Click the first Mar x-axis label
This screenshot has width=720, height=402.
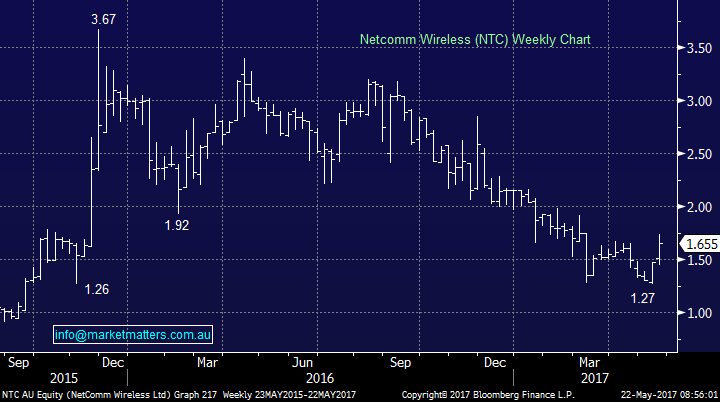click(207, 362)
